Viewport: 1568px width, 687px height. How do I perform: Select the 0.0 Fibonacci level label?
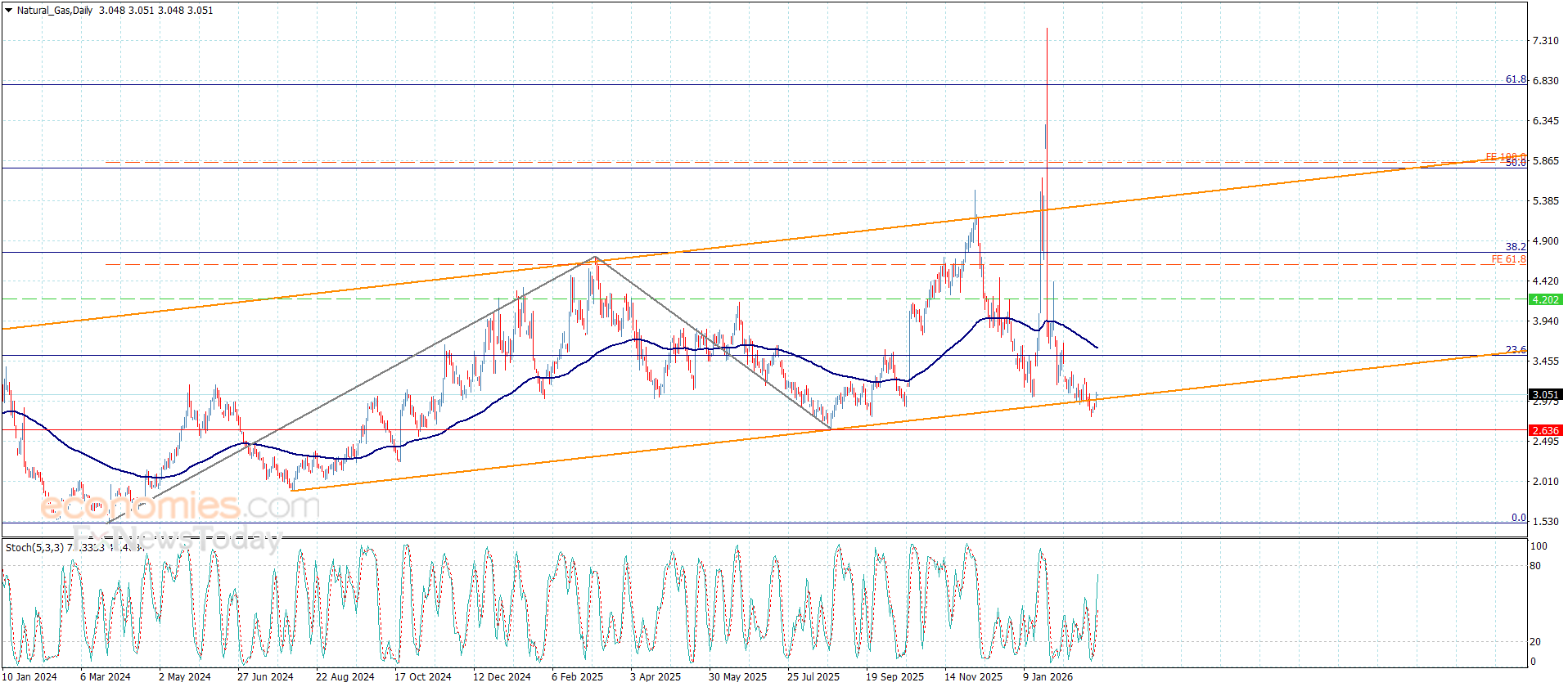[x=1518, y=517]
